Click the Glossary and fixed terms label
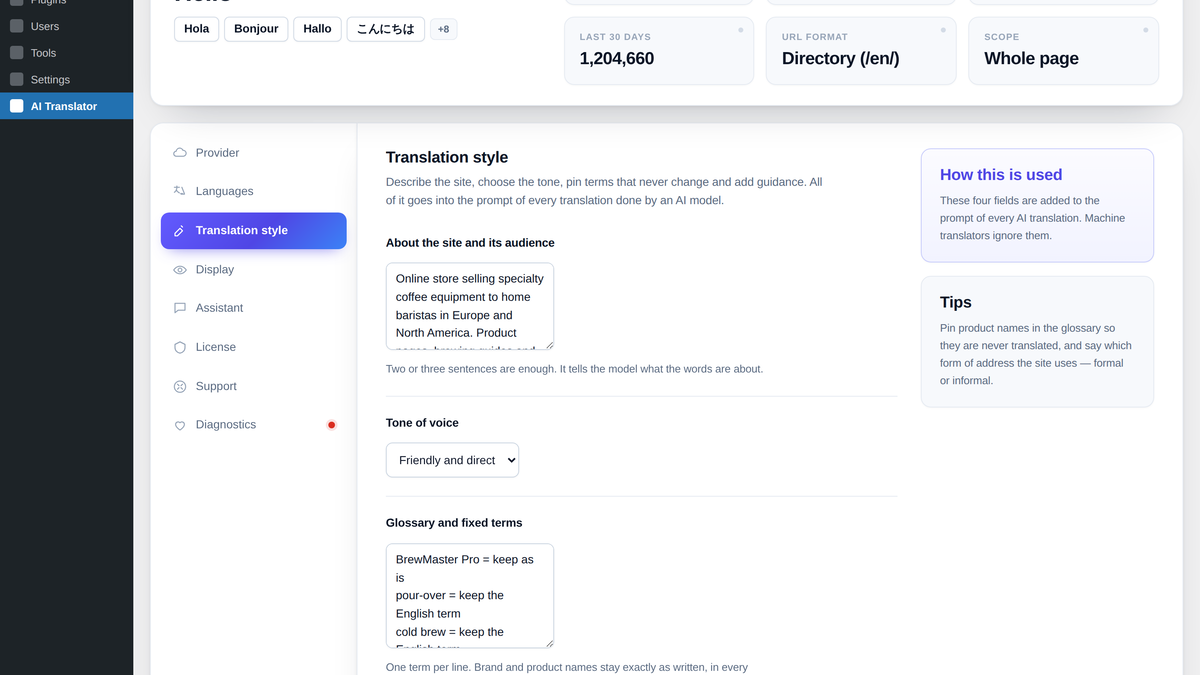This screenshot has height=675, width=1200. pyautogui.click(x=454, y=523)
